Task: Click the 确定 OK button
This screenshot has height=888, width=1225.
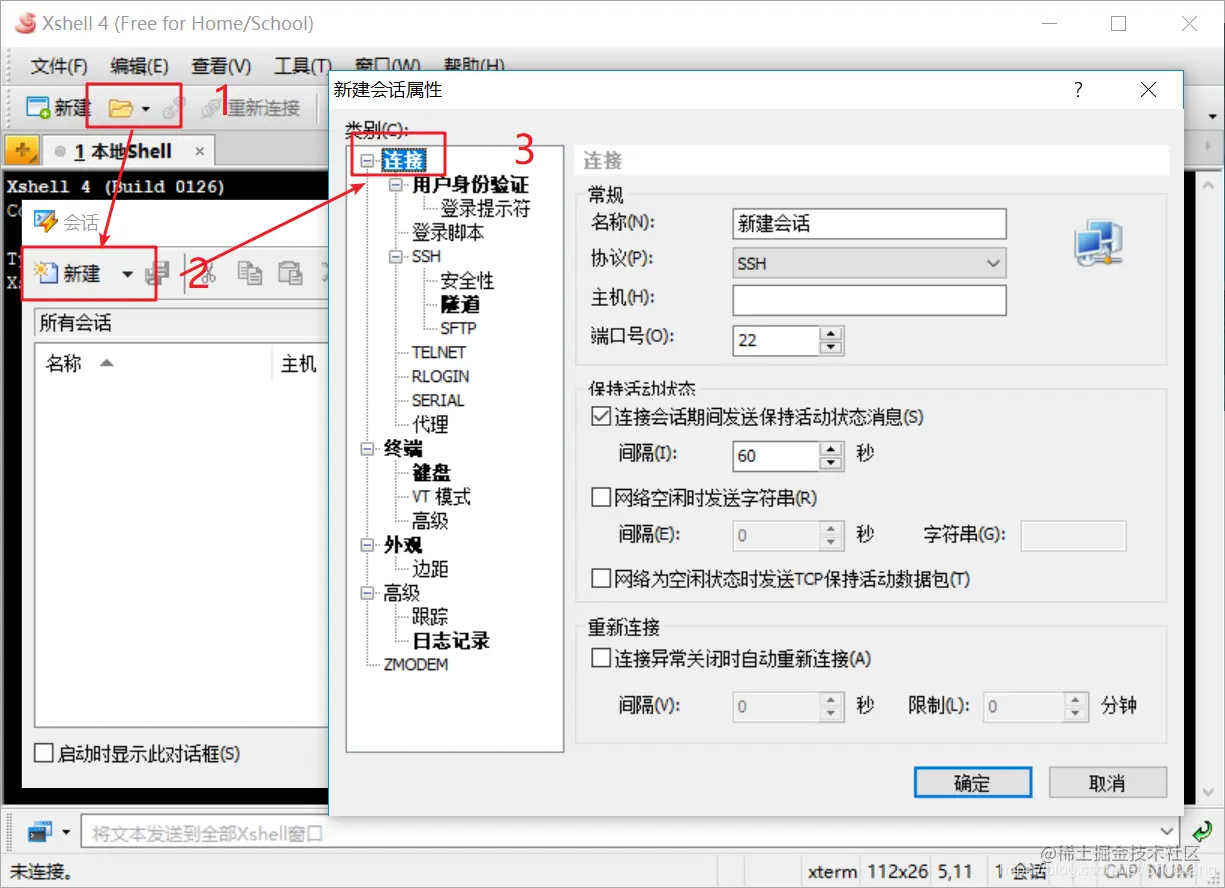Action: [973, 783]
